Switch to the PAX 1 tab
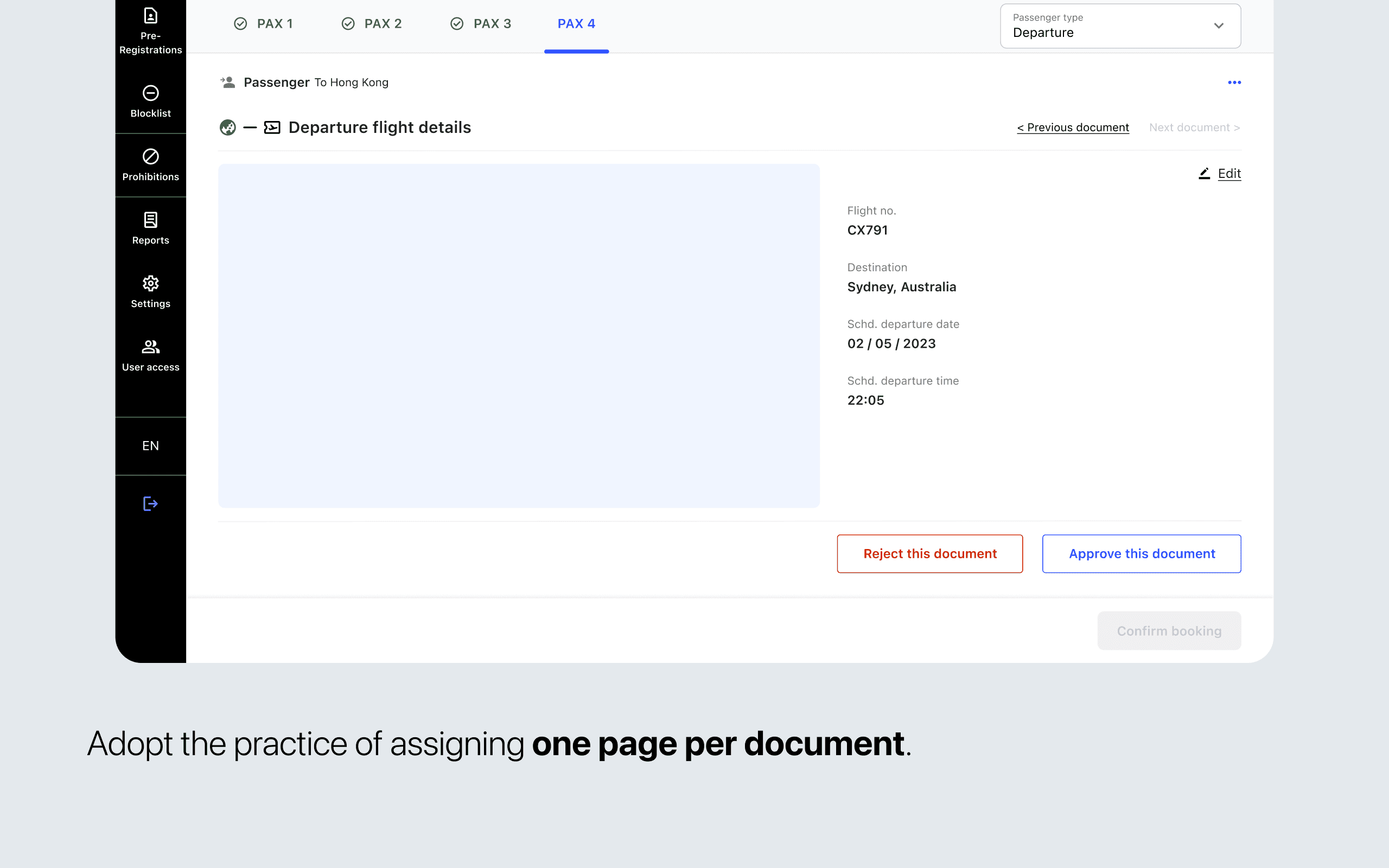The height and width of the screenshot is (868, 1389). coord(264,24)
